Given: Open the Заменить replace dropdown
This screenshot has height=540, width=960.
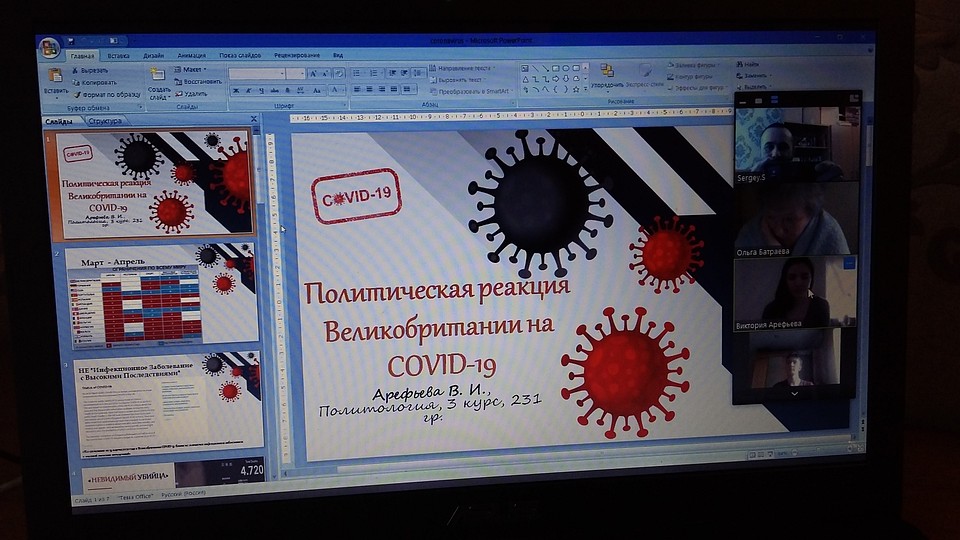Looking at the screenshot, I should point(753,75).
